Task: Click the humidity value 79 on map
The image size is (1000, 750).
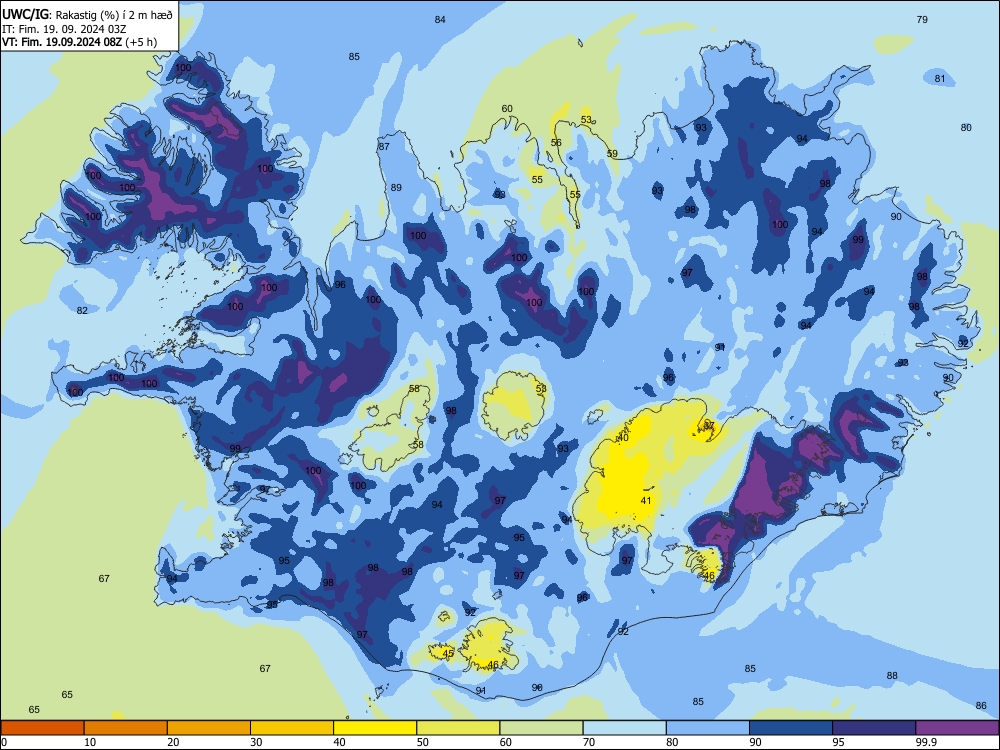Action: coord(922,19)
